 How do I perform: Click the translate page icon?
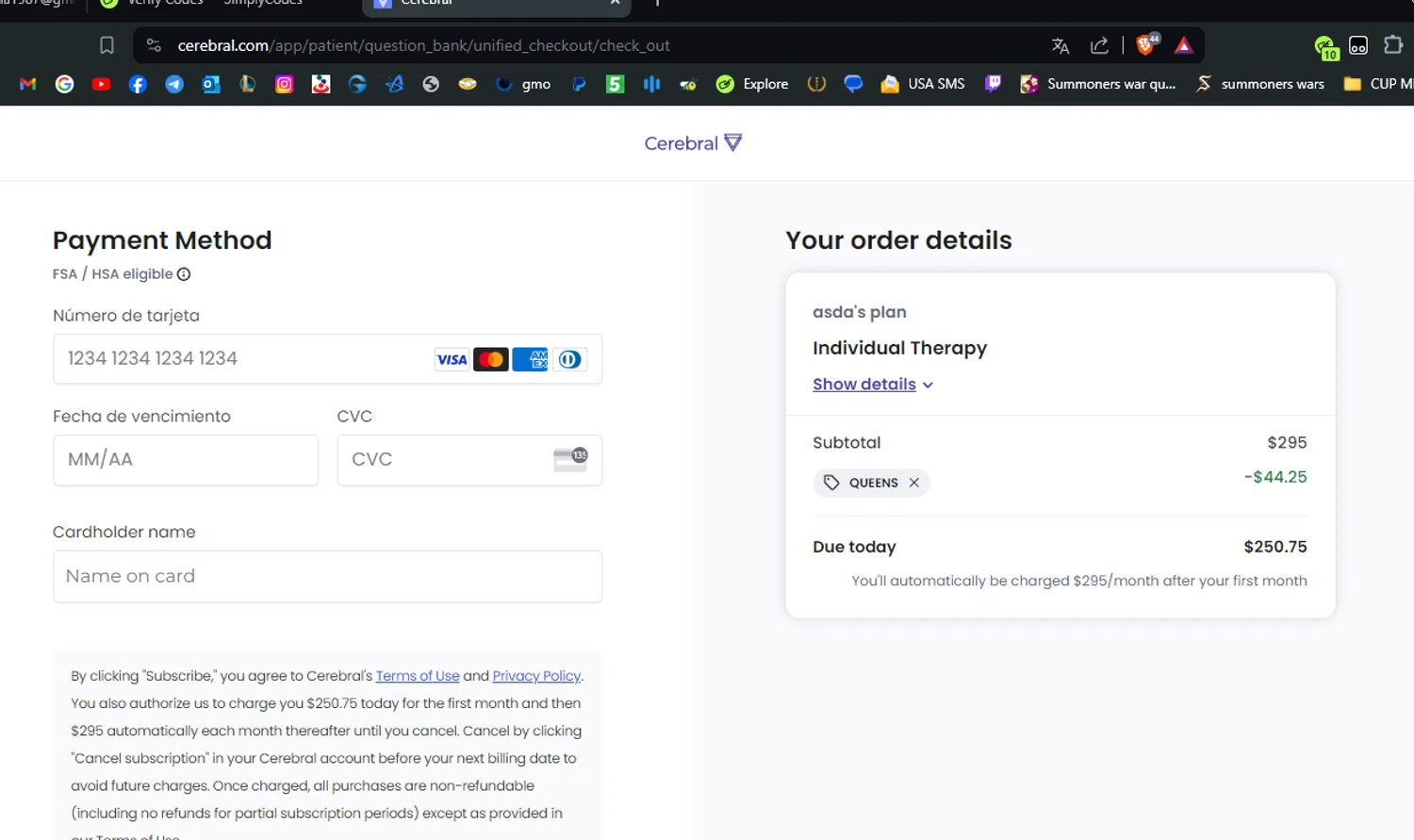(x=1060, y=45)
